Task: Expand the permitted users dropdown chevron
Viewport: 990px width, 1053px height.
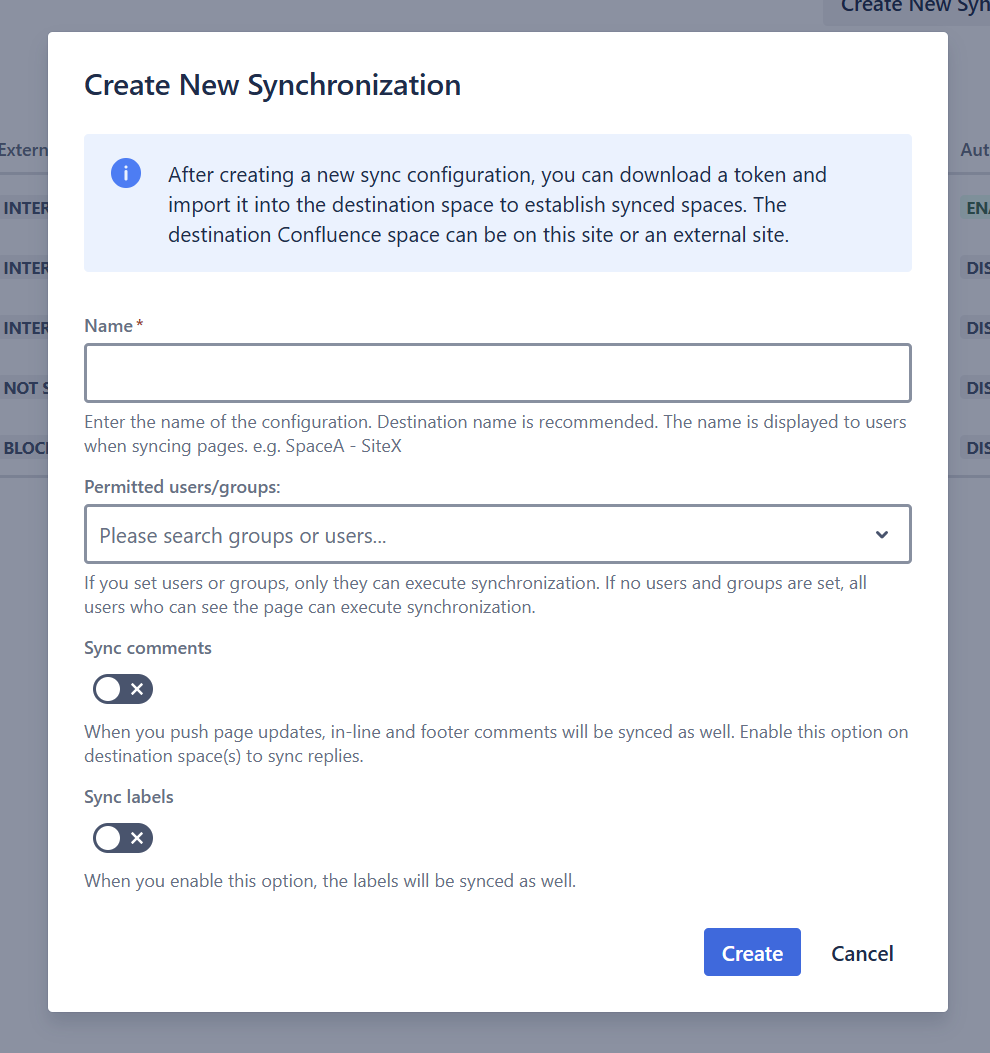Action: (882, 534)
